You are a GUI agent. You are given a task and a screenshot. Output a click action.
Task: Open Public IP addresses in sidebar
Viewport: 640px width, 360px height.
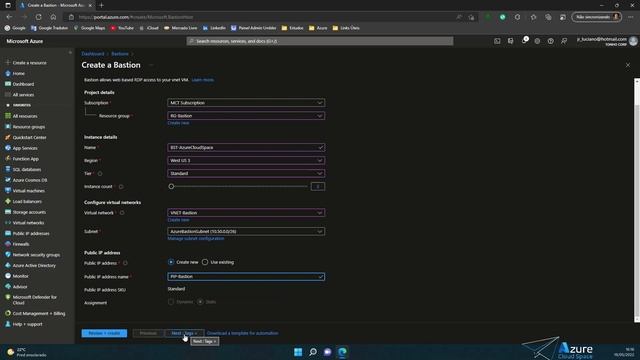(x=31, y=233)
